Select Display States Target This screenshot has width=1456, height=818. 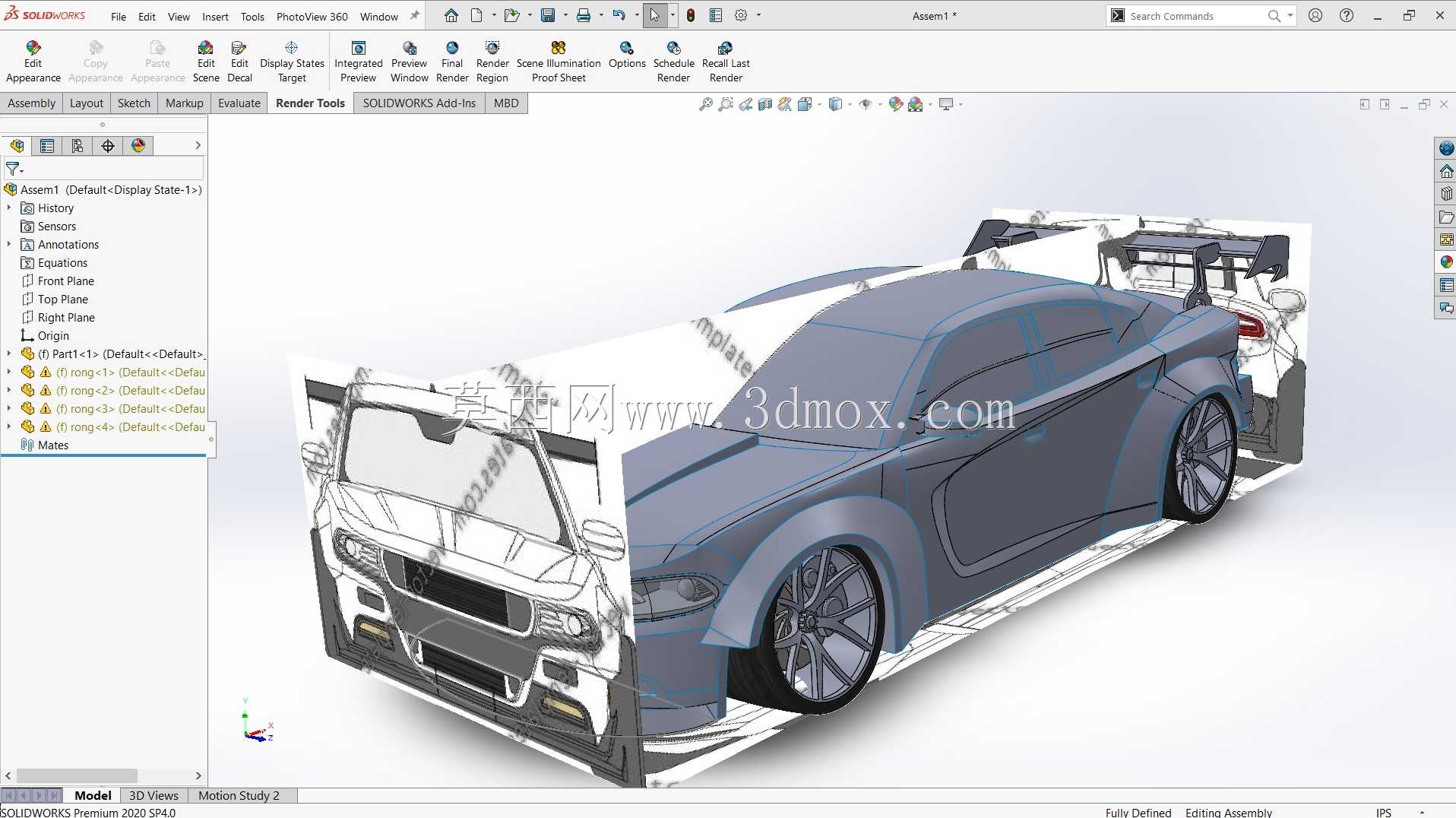pyautogui.click(x=292, y=62)
